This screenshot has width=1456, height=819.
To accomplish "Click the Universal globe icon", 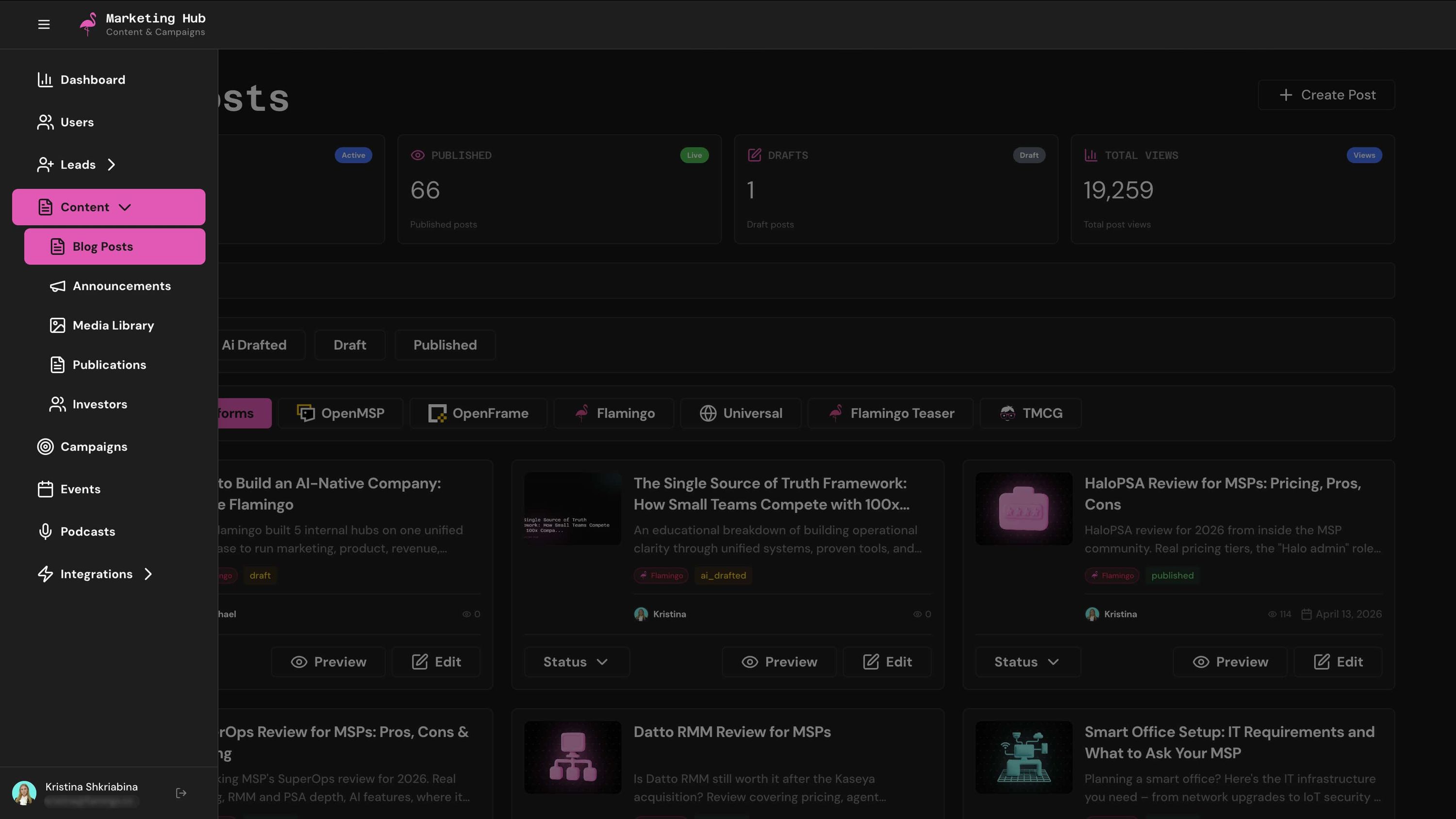I will [708, 414].
